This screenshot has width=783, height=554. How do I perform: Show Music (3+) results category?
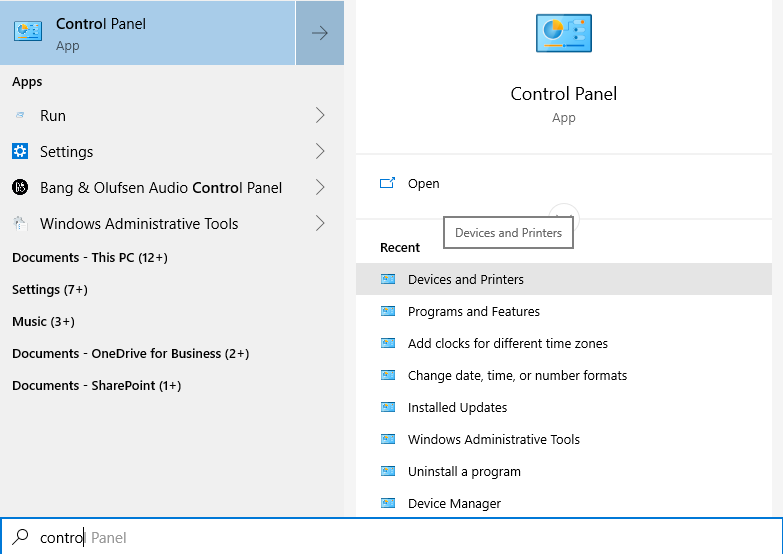click(43, 322)
